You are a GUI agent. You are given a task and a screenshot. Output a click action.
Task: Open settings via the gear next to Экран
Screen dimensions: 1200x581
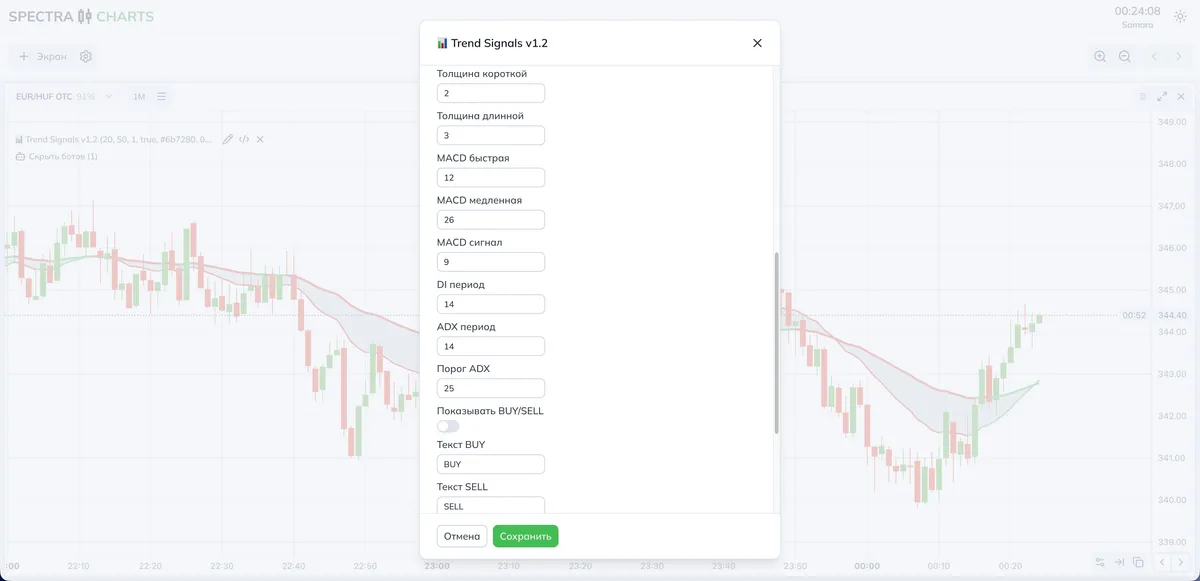point(85,56)
